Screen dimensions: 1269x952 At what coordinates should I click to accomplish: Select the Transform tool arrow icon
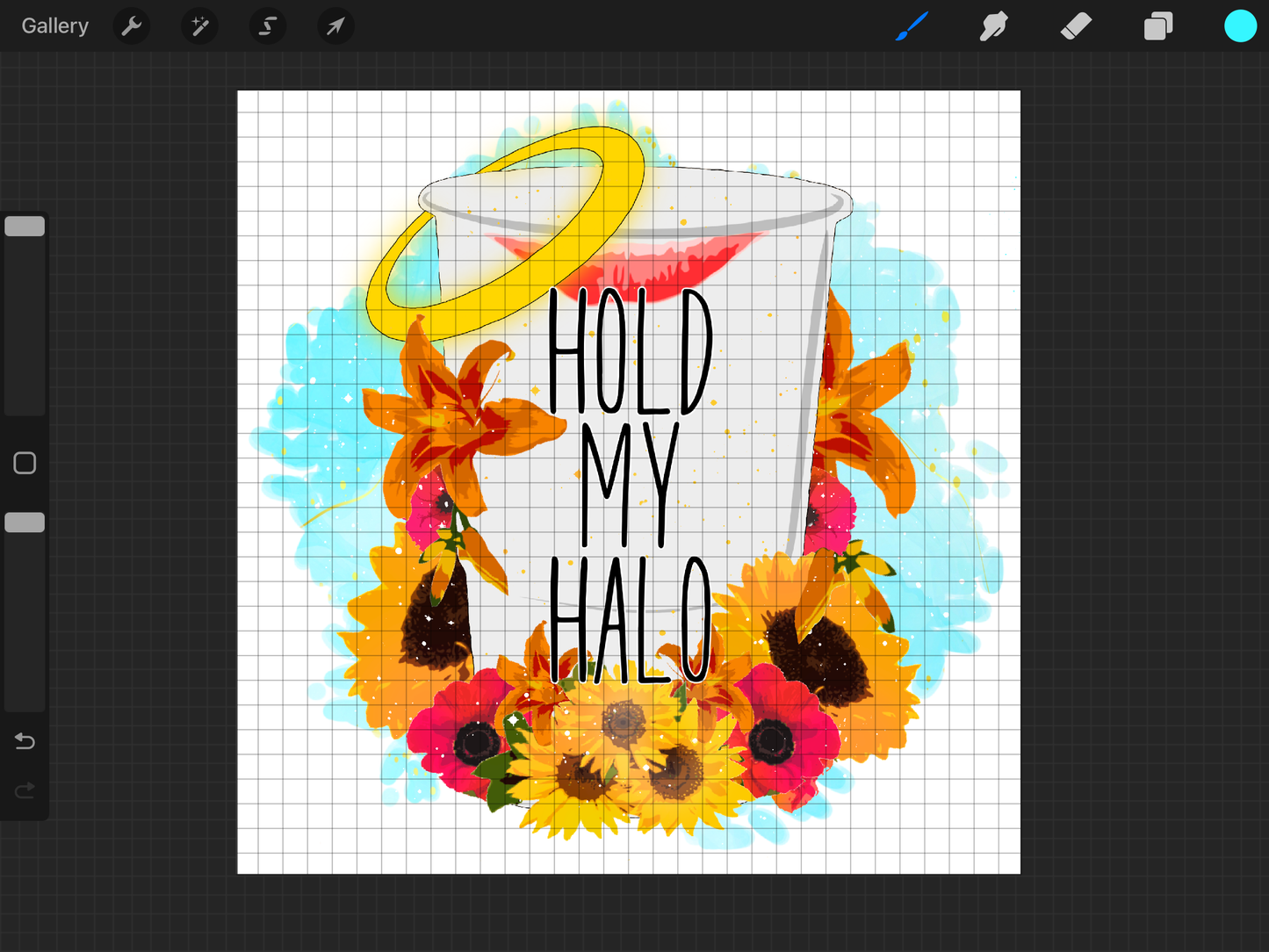click(335, 25)
